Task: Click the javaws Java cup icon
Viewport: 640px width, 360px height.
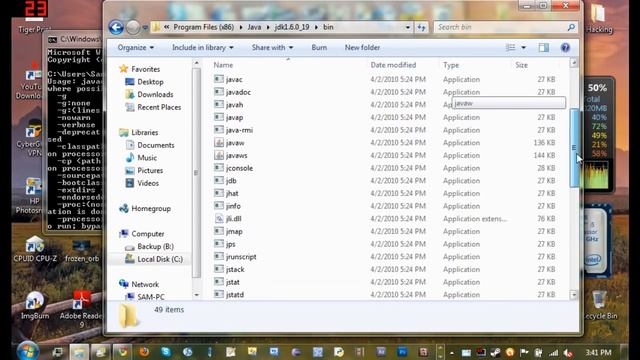Action: pyautogui.click(x=219, y=155)
